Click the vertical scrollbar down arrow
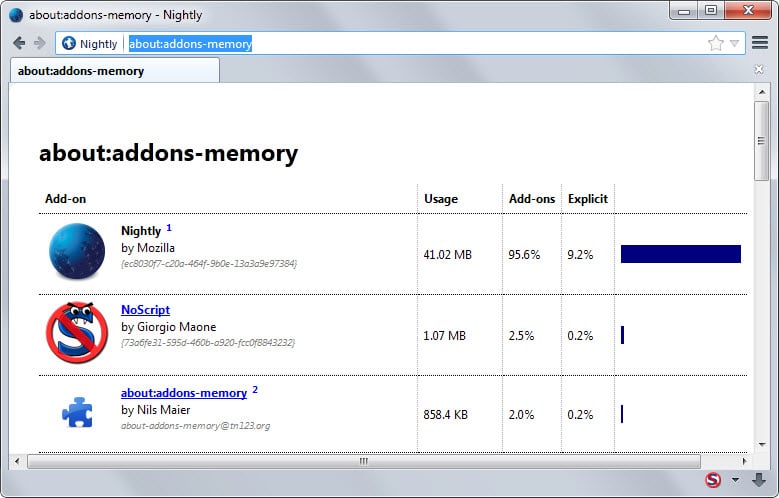Image resolution: width=779 pixels, height=498 pixels. (x=761, y=446)
